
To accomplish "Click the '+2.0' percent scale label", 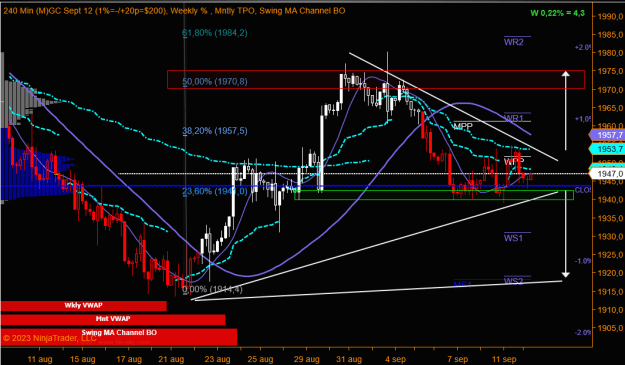I will point(583,47).
